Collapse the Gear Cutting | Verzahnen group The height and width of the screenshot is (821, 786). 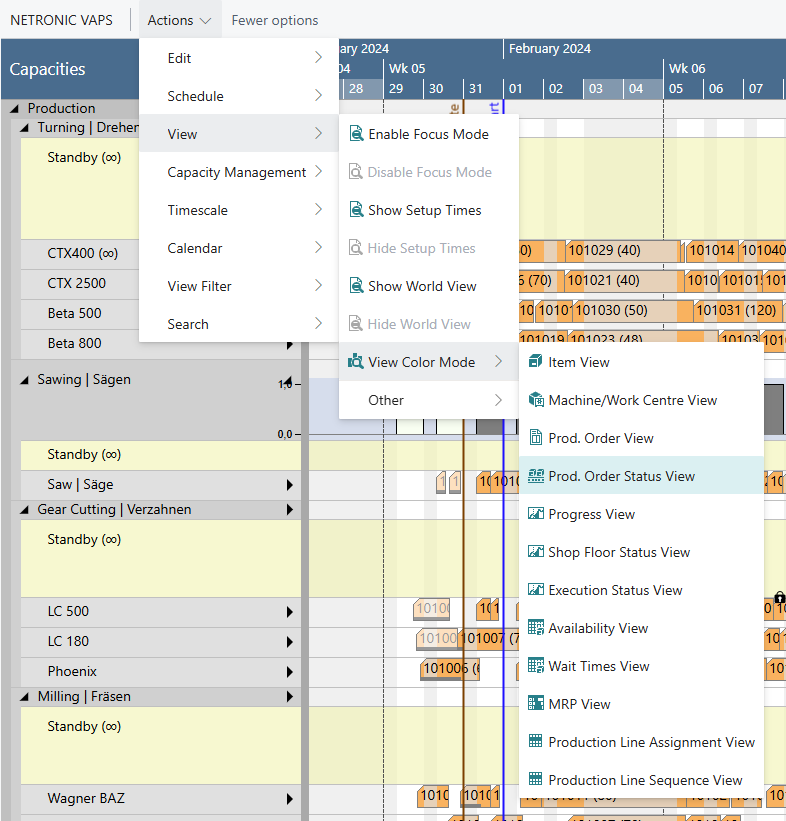(24, 509)
